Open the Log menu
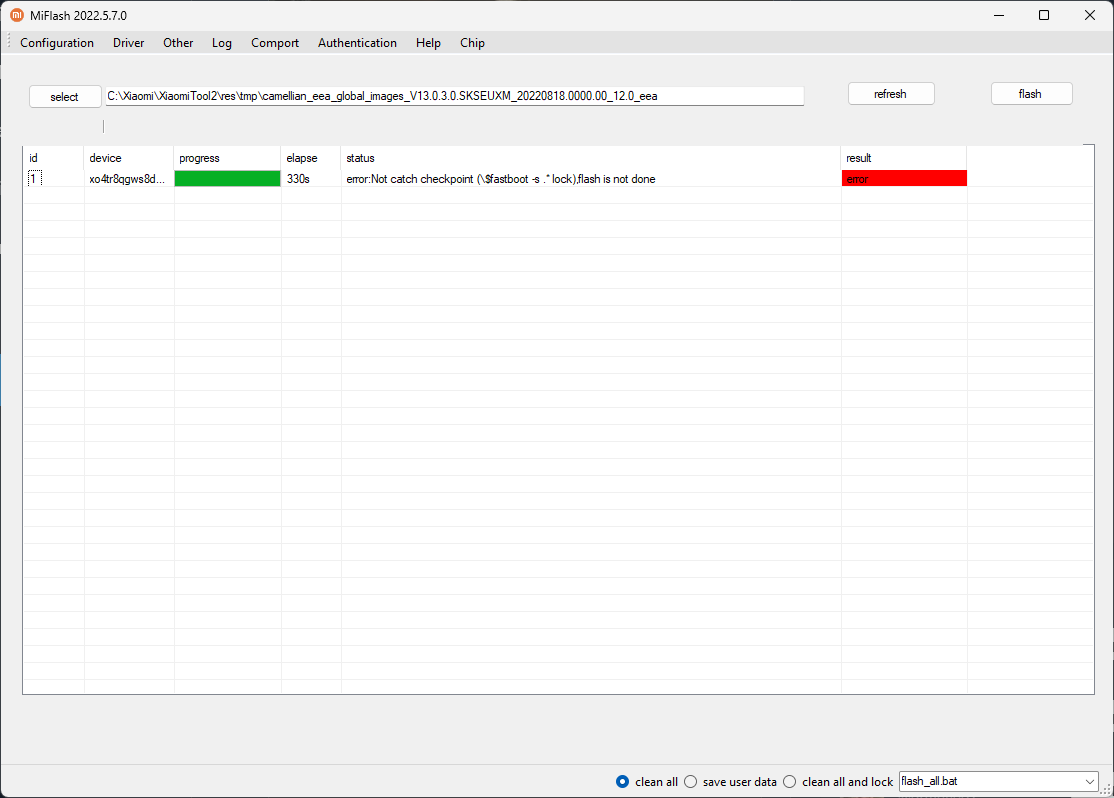1114x798 pixels. [x=222, y=43]
